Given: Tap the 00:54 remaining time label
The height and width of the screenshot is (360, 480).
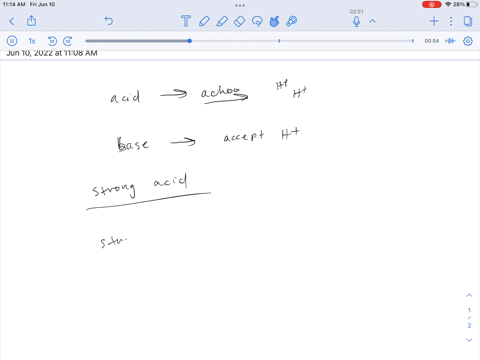Looking at the screenshot, I should [431, 41].
